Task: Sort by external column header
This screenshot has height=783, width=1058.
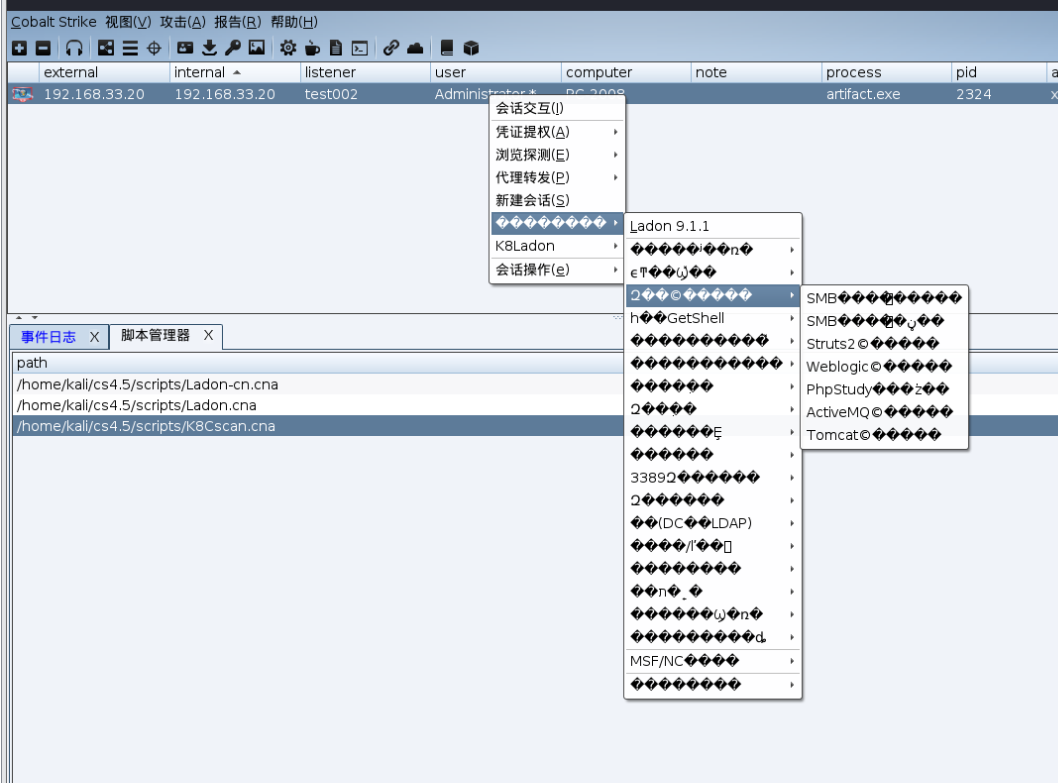Action: pyautogui.click(x=104, y=72)
